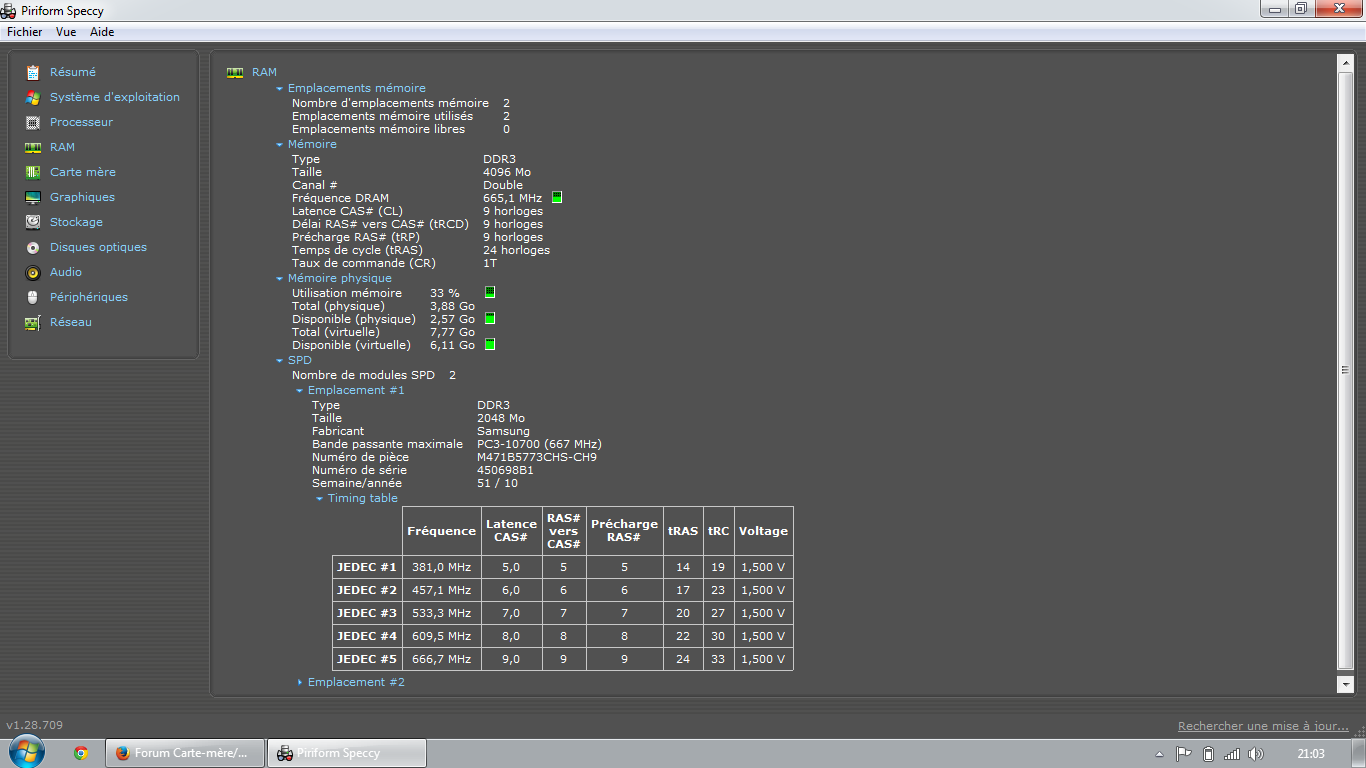
Task: Click the Action Center flag tray icon
Action: click(1184, 754)
